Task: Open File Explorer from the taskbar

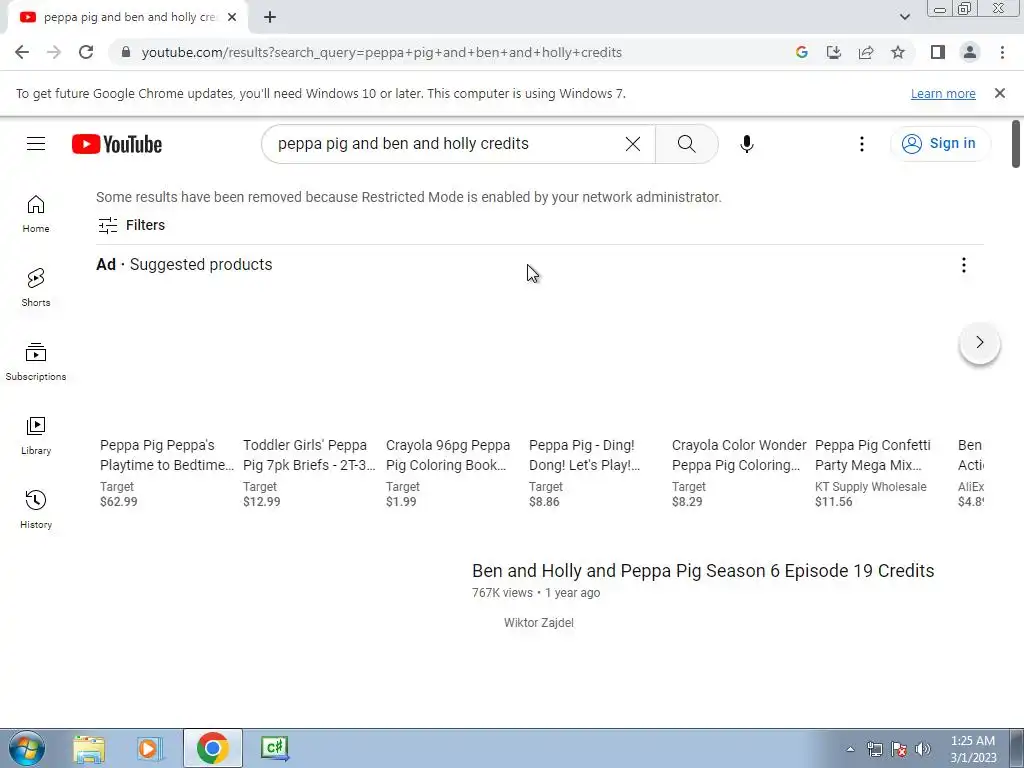Action: point(89,748)
